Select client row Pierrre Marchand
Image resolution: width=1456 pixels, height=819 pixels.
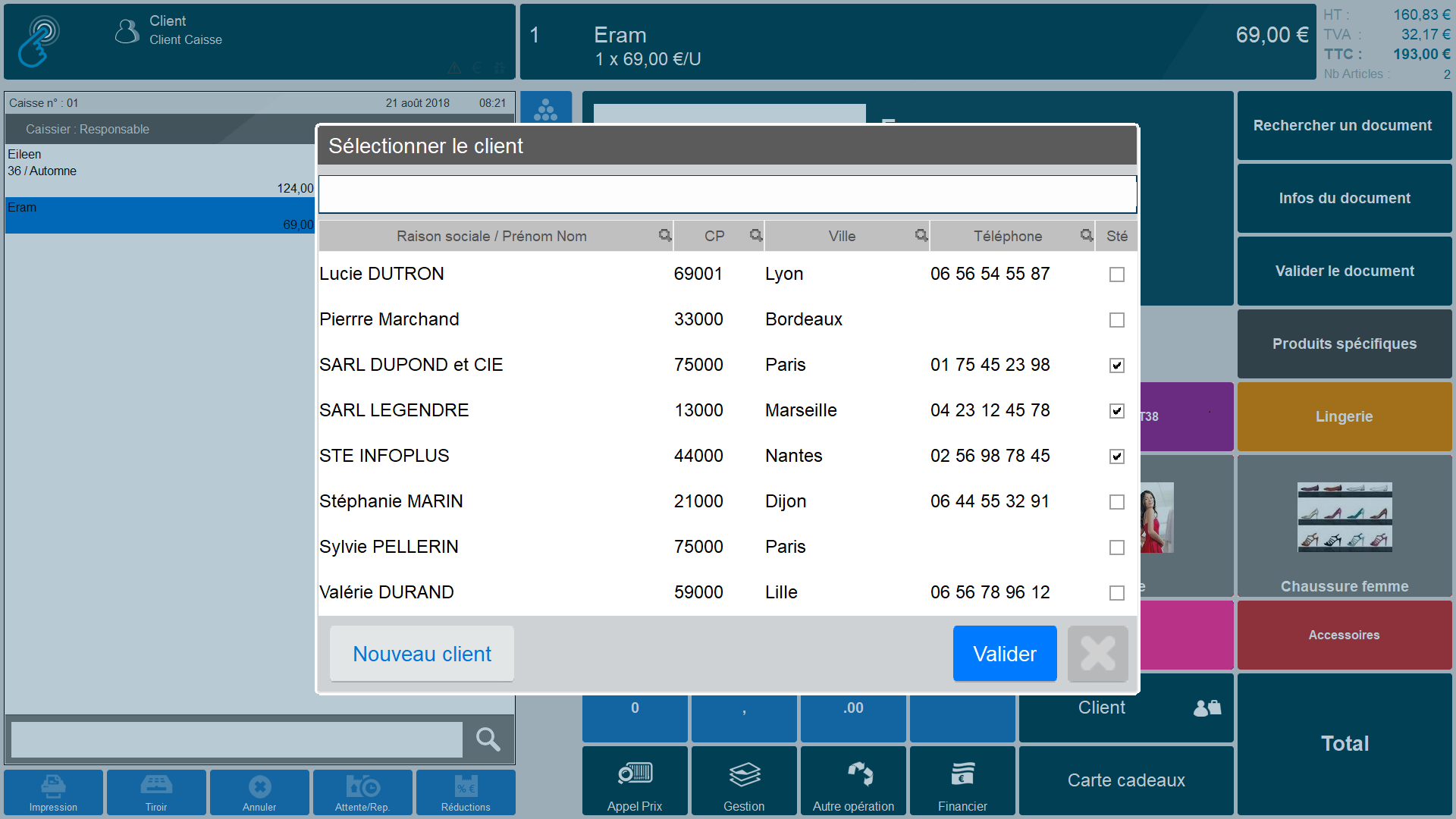[x=727, y=320]
